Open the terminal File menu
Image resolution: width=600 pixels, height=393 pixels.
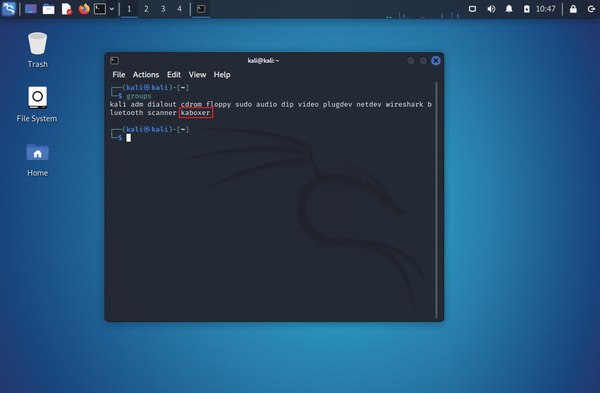point(119,75)
